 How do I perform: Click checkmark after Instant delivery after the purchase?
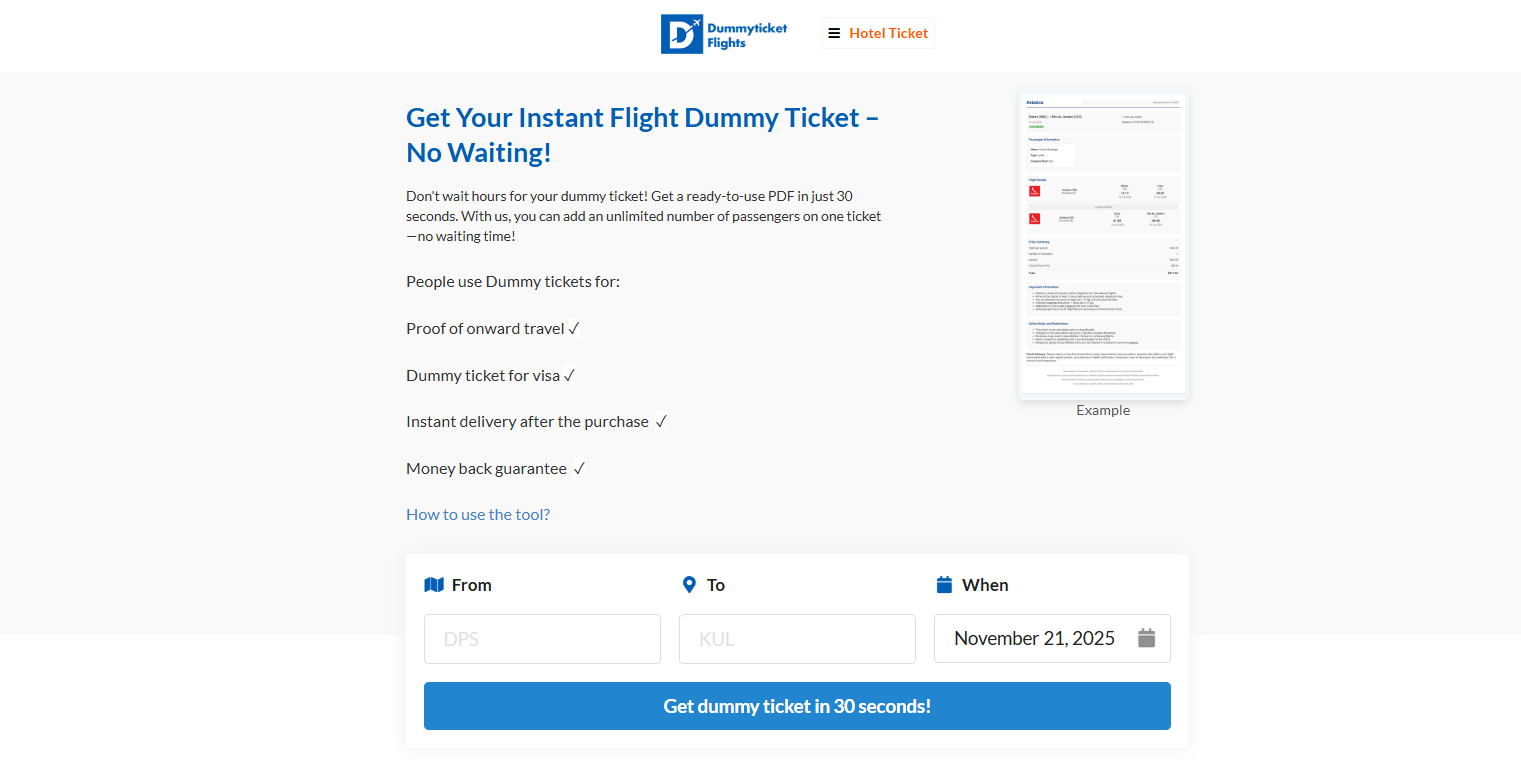(660, 422)
